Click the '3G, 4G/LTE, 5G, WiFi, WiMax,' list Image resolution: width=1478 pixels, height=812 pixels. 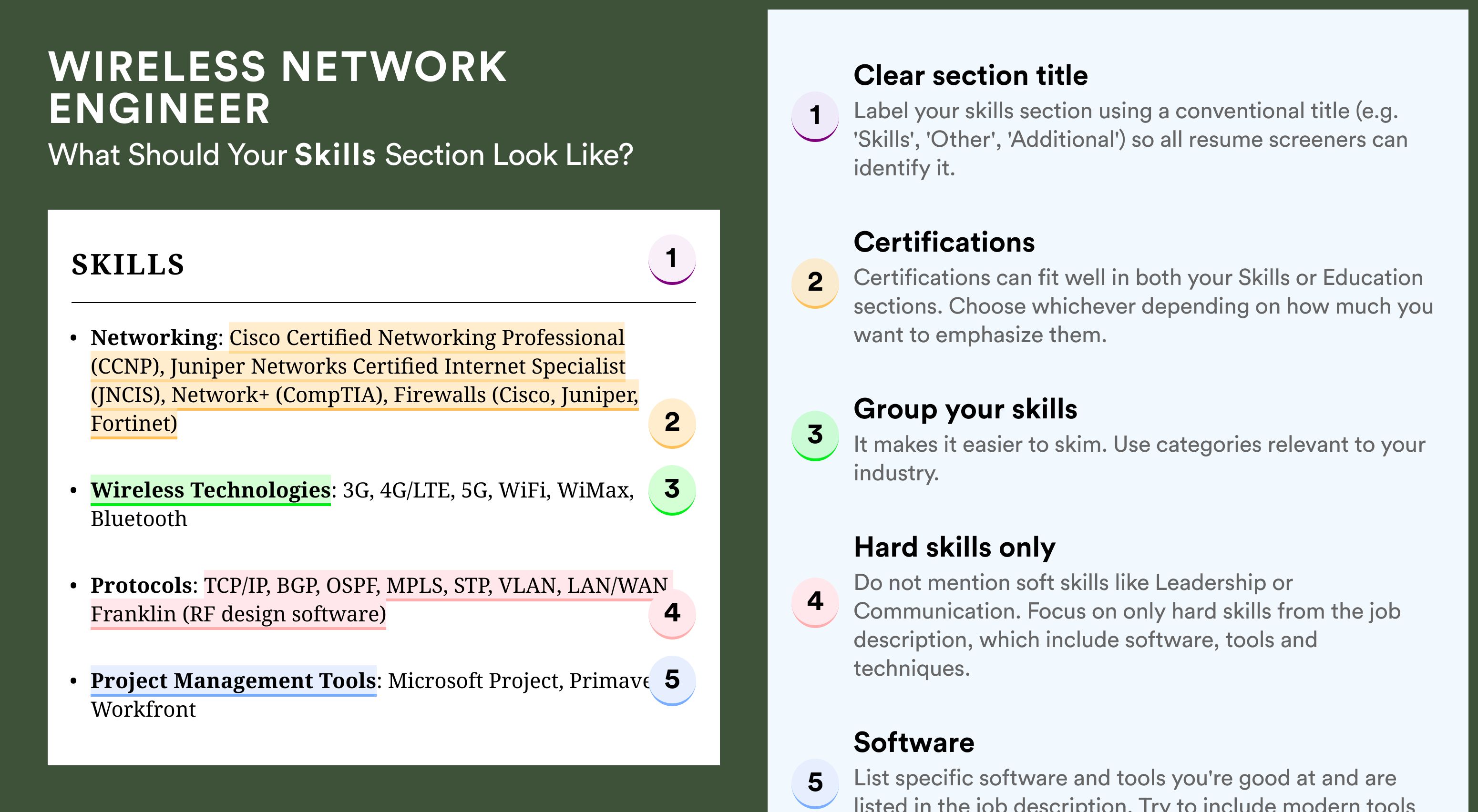(488, 490)
